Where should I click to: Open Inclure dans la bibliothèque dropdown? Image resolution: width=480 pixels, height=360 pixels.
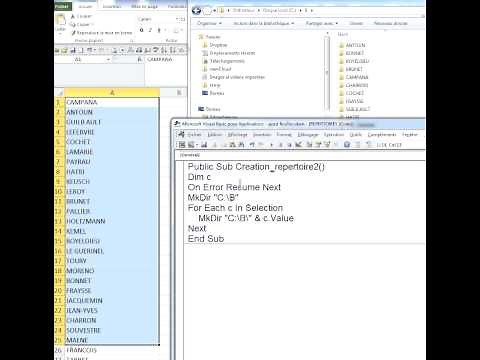(264, 23)
